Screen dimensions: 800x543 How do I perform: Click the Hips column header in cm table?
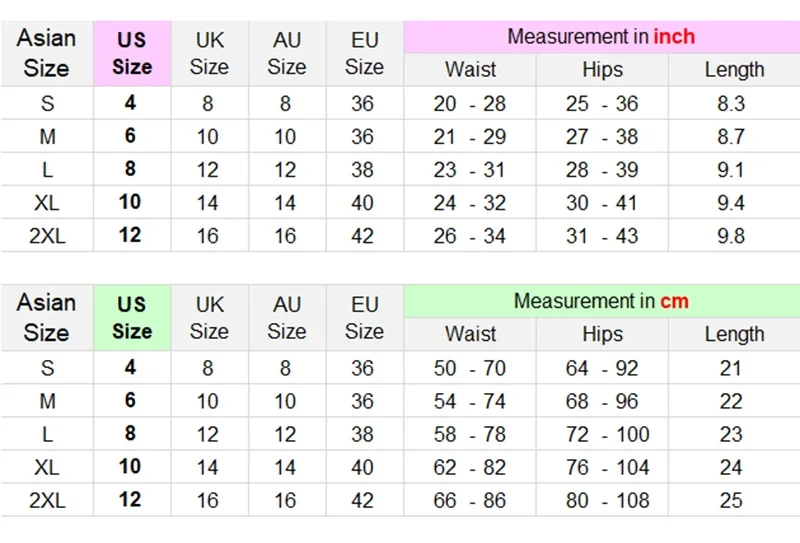602,334
